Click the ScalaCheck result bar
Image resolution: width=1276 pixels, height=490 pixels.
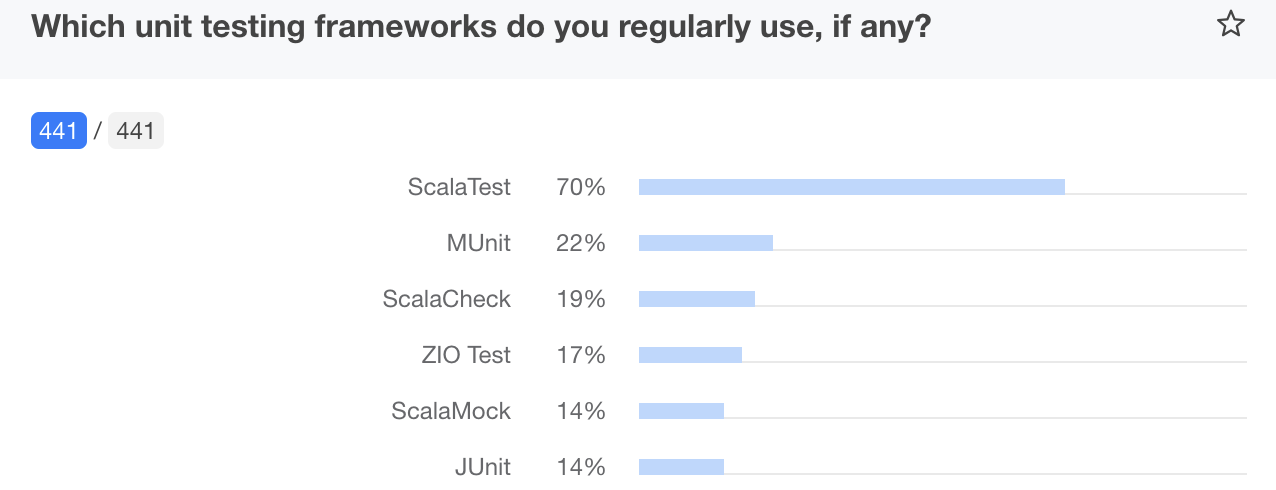point(696,299)
